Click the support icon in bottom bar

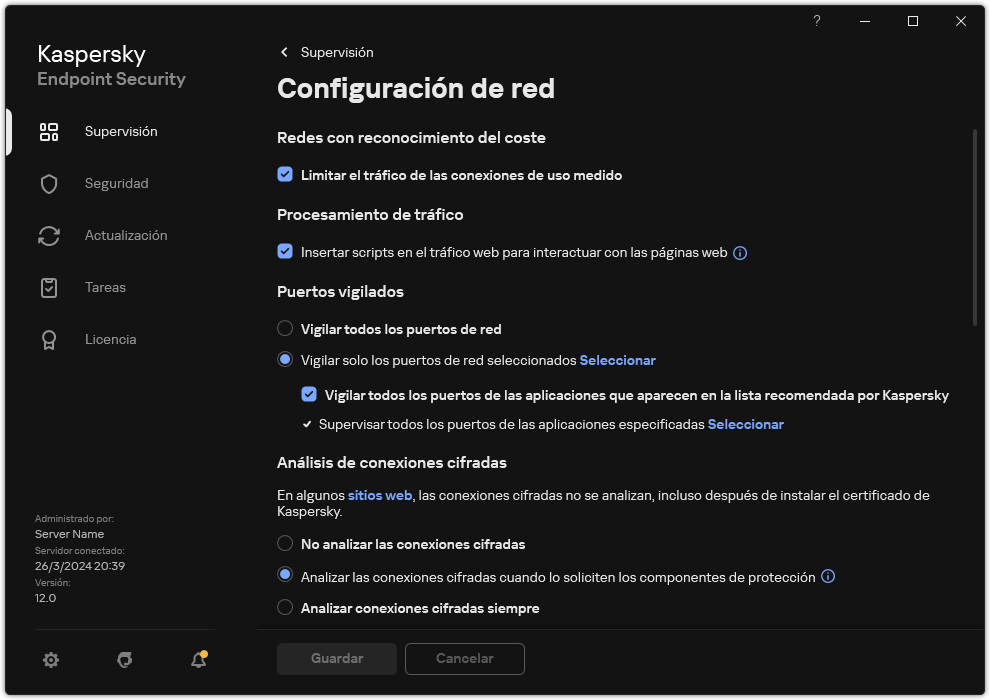(123, 660)
